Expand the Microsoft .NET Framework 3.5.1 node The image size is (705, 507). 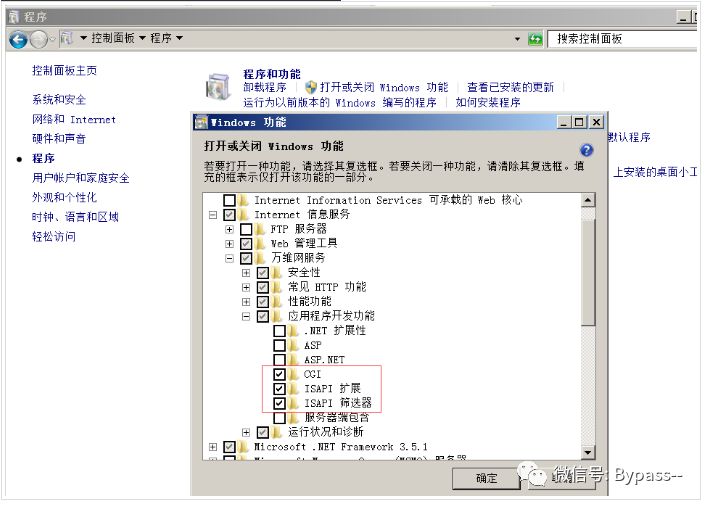click(213, 447)
